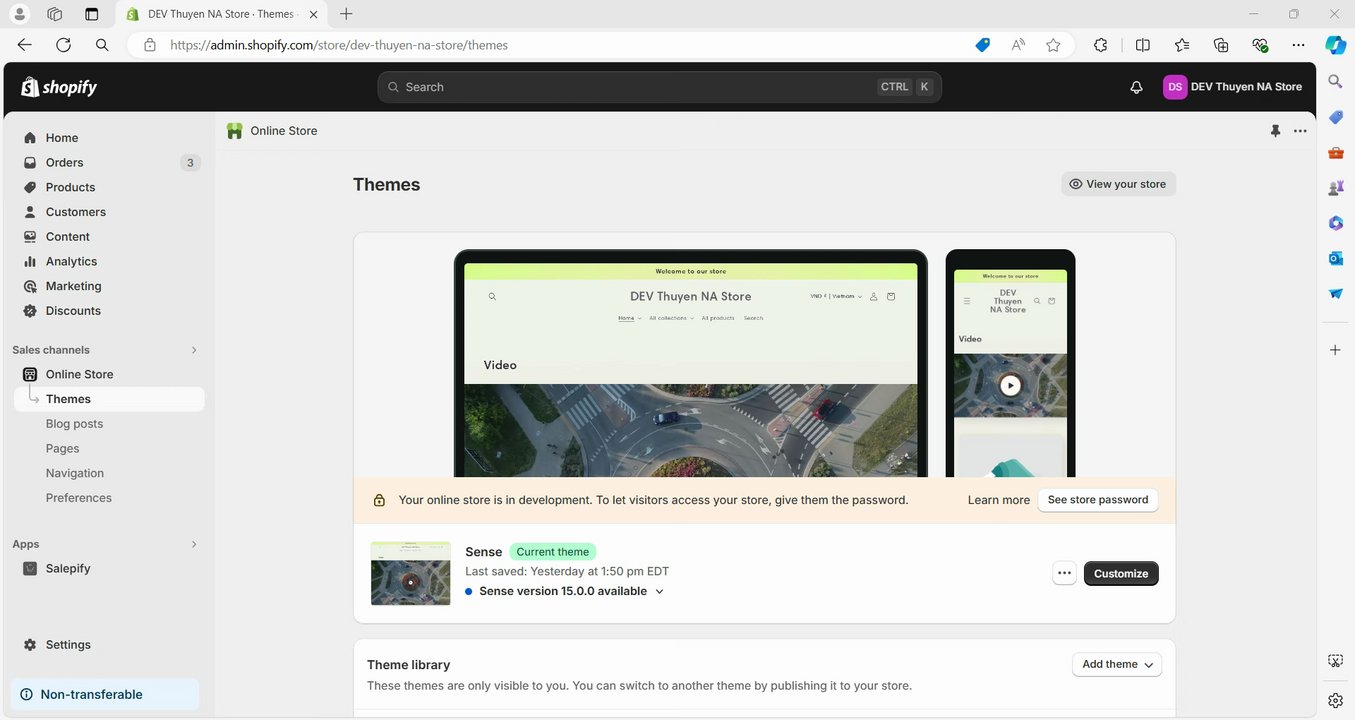Click the browser Back arrow
Screen dimensions: 1355x720
click(25, 45)
